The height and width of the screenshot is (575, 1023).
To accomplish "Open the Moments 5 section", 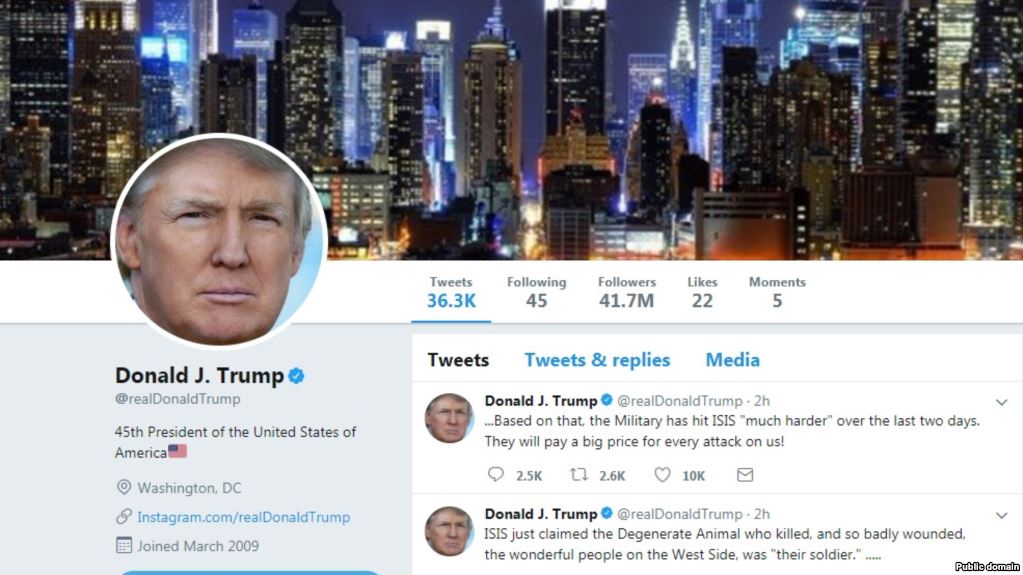I will coord(777,292).
